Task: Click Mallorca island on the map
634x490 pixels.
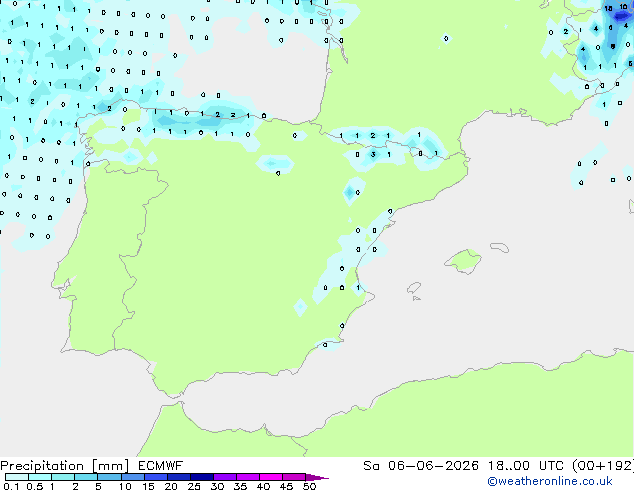Action: click(463, 261)
